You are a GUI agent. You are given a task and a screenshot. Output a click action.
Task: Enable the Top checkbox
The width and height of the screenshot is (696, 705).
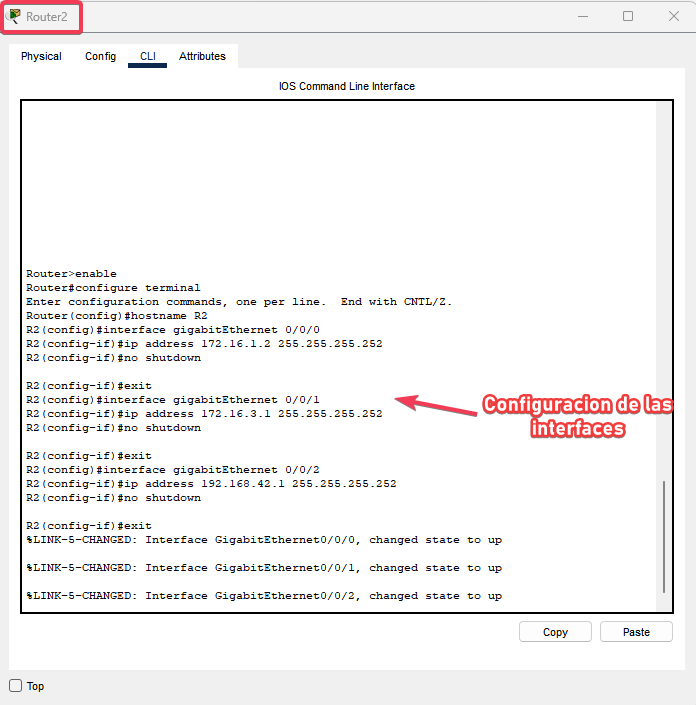coord(15,686)
